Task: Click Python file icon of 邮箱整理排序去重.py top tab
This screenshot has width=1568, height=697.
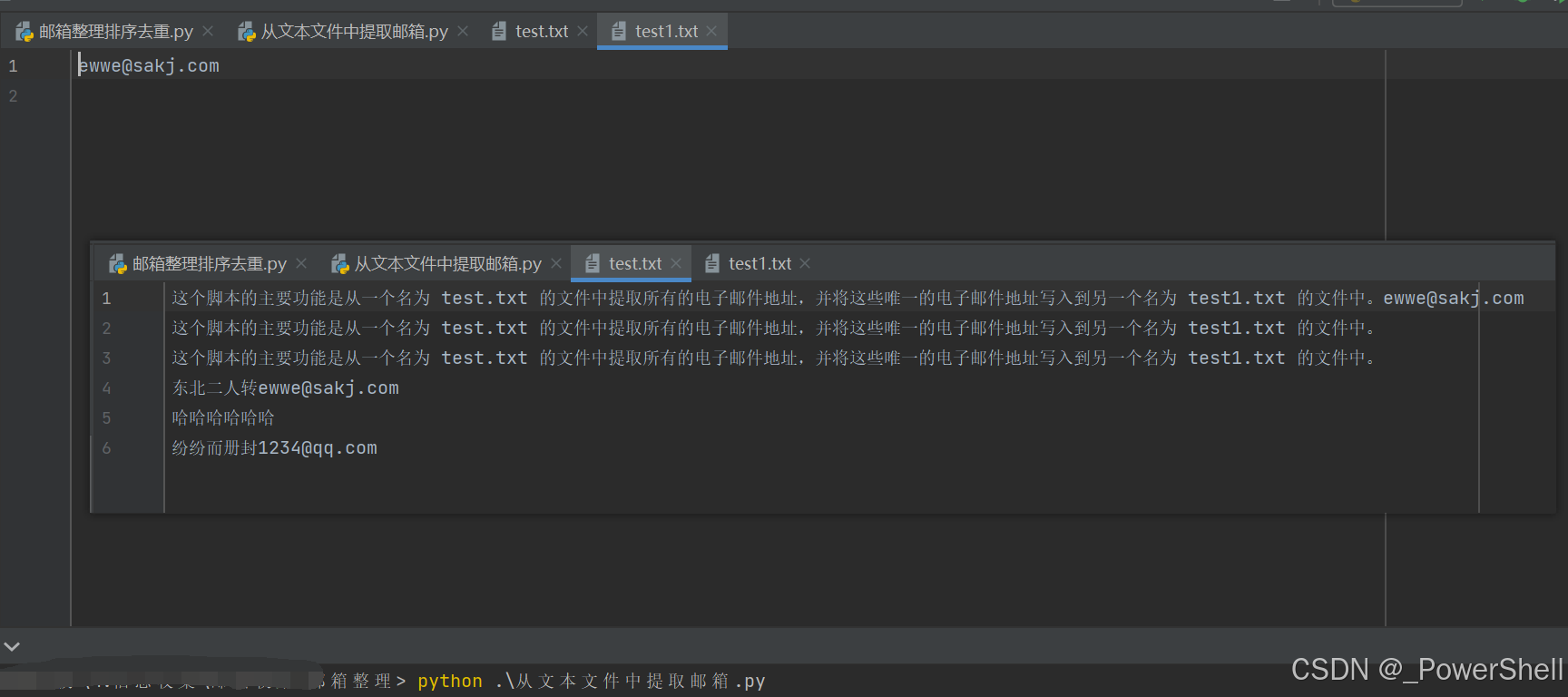Action: 24,32
